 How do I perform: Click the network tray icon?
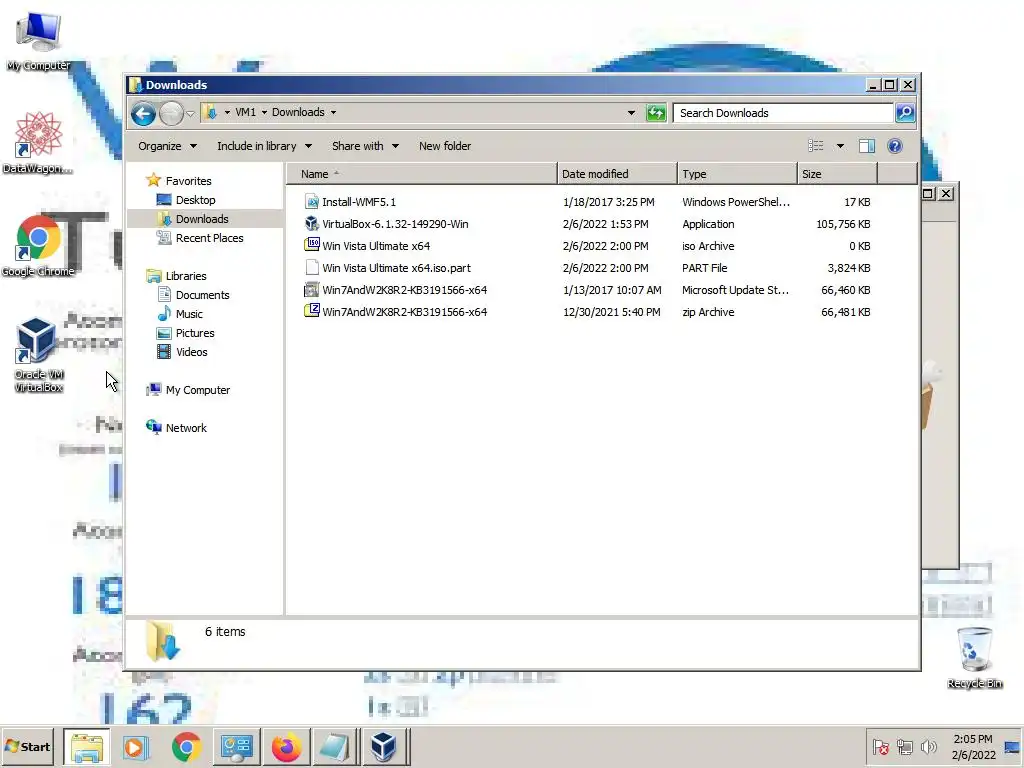pyautogui.click(x=904, y=747)
